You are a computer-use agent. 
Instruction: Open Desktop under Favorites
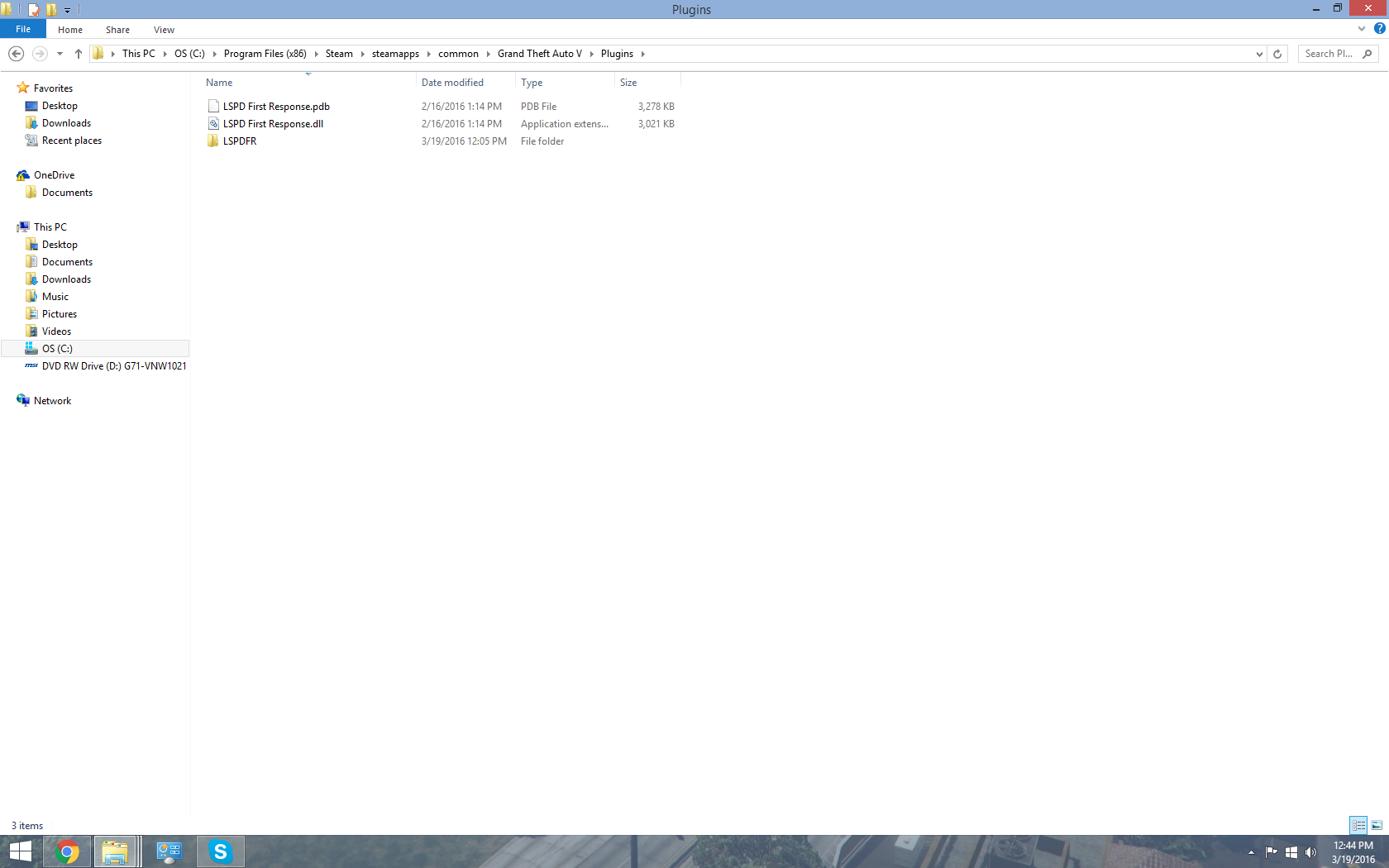click(60, 106)
